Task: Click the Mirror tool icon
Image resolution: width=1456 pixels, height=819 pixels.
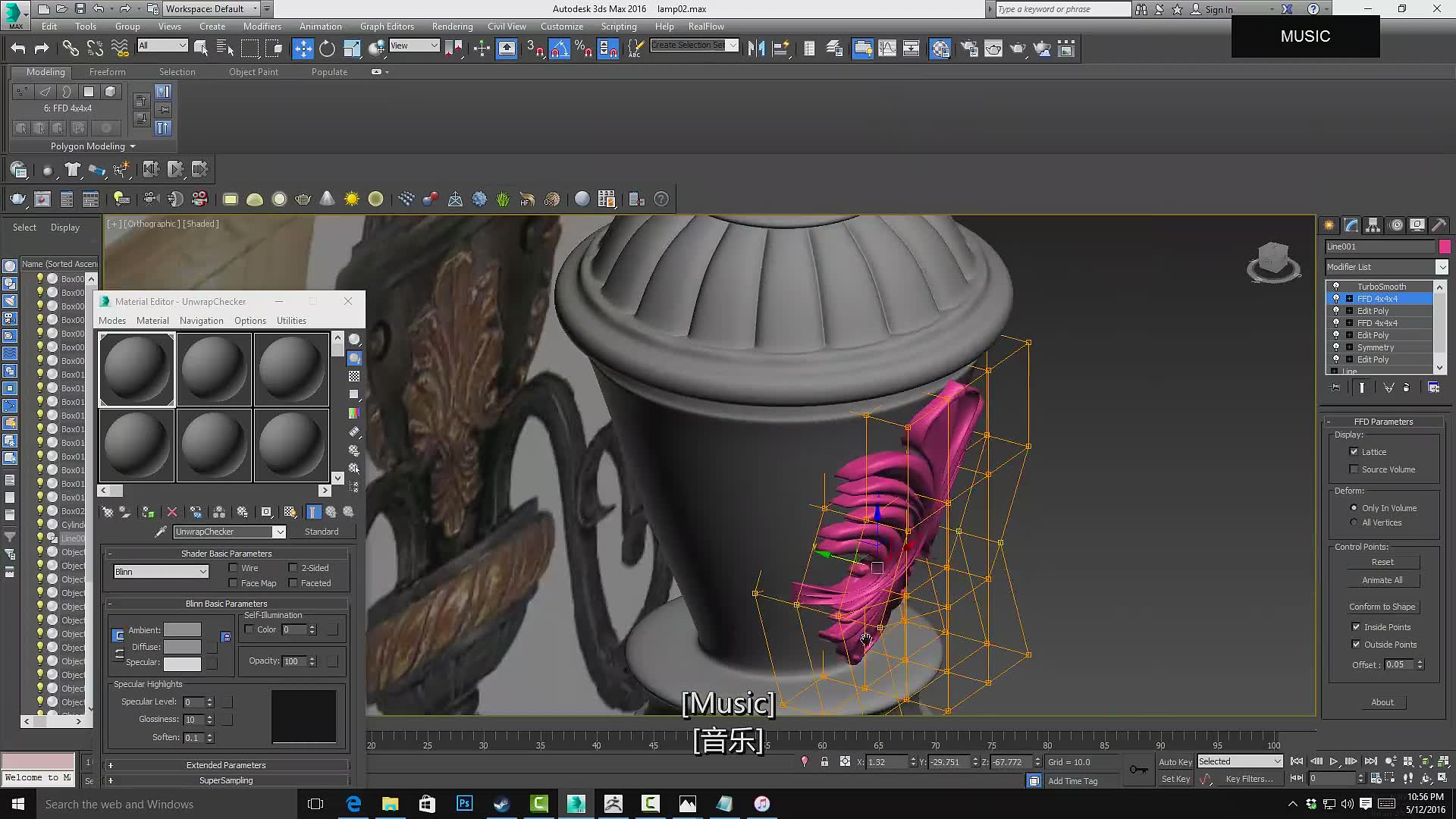Action: pos(756,49)
